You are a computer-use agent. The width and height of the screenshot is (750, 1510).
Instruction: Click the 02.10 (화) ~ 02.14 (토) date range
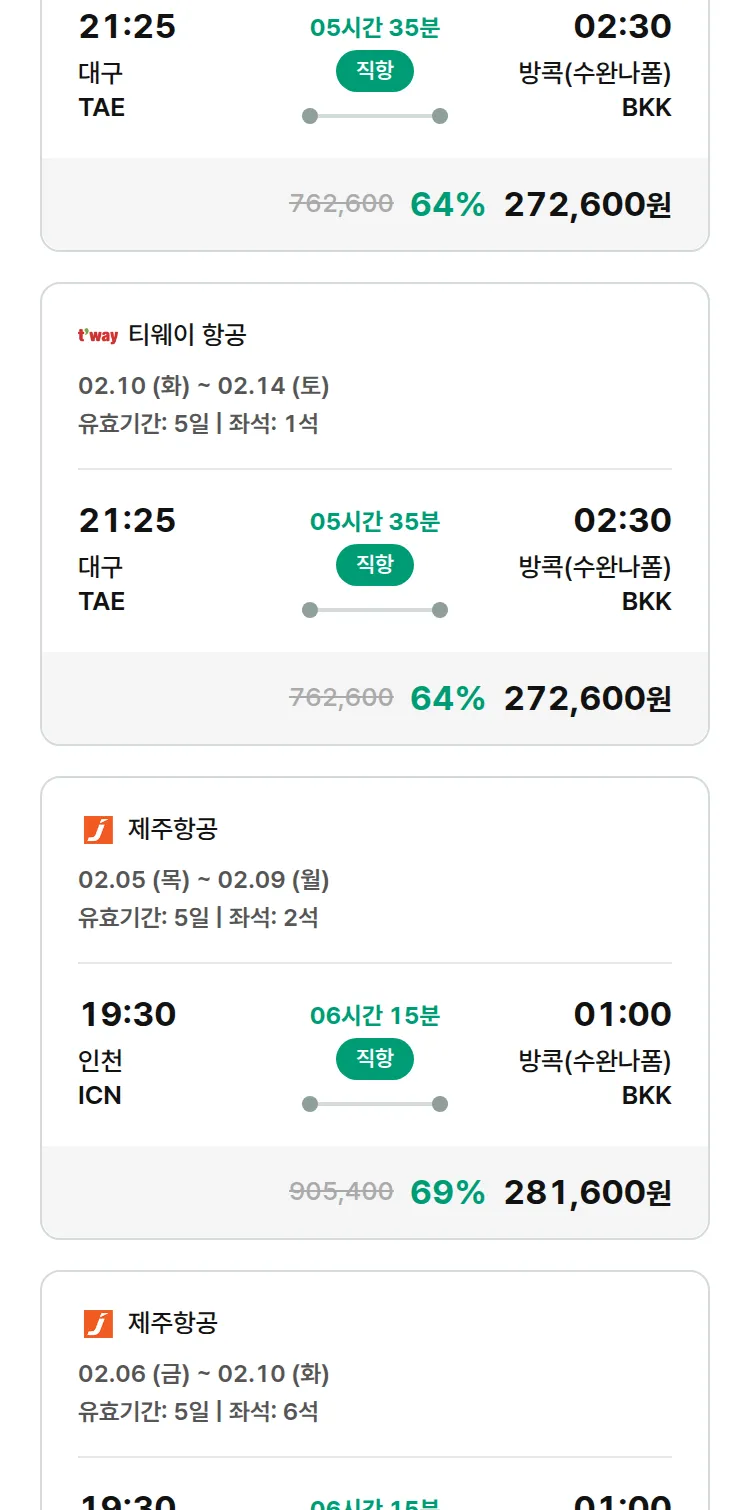click(x=204, y=386)
